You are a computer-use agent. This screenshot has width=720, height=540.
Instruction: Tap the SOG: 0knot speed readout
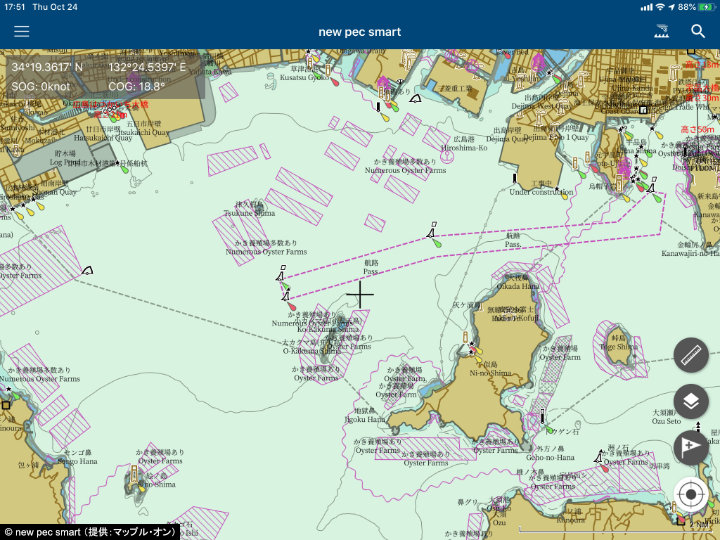point(41,86)
